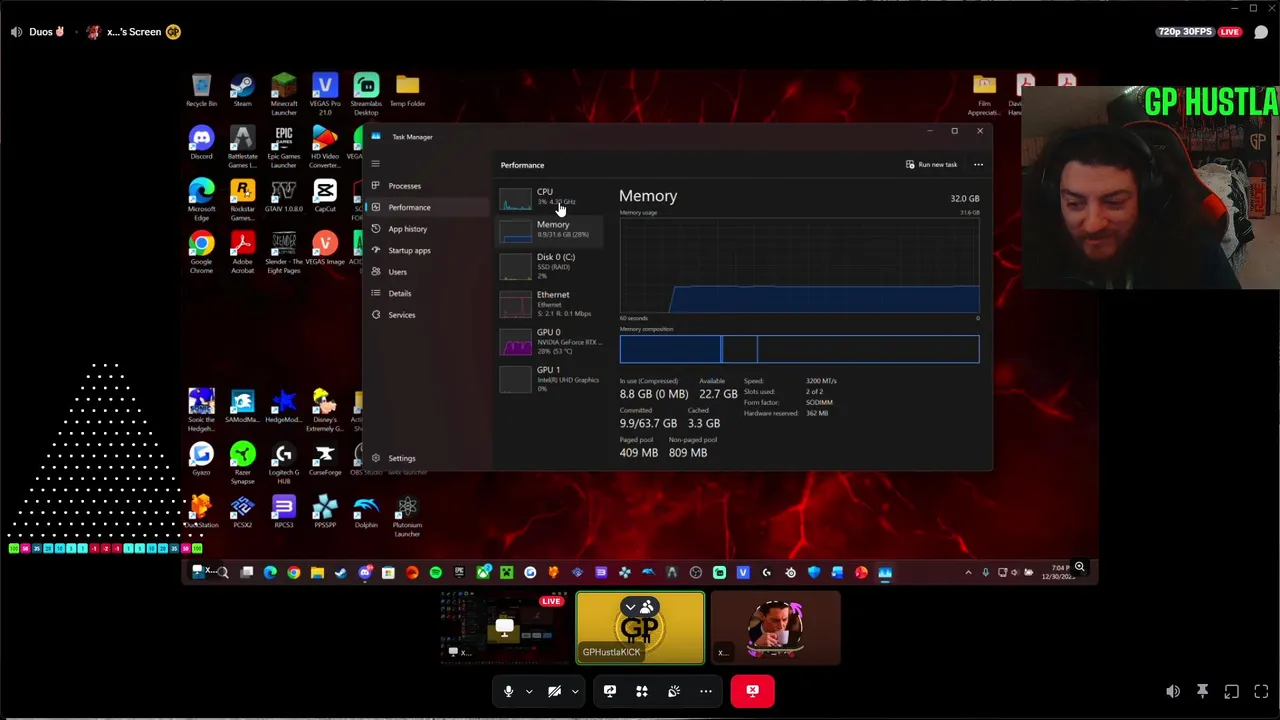Click red stop watching stream button
This screenshot has width=1280, height=720.
tap(752, 691)
